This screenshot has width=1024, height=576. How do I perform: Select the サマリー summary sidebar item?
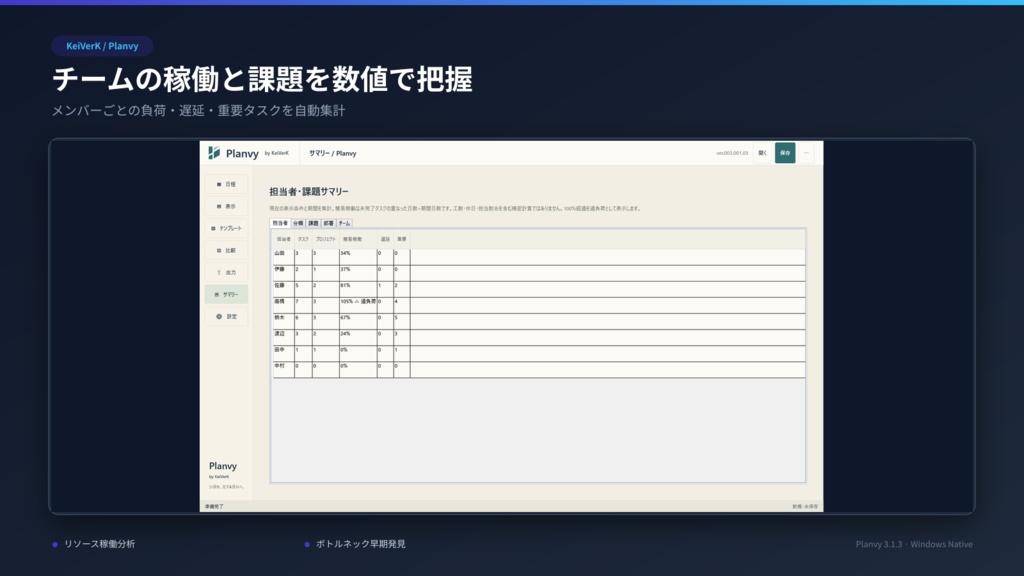click(x=227, y=295)
